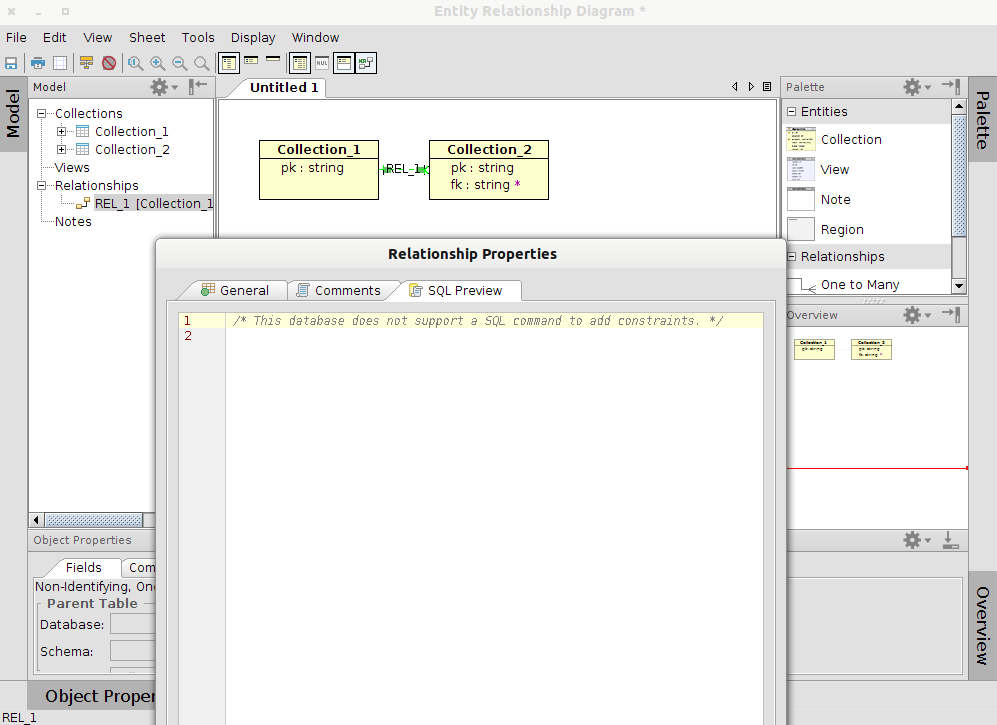This screenshot has height=725, width=997.
Task: Open the sheet tab list icon
Action: click(767, 86)
